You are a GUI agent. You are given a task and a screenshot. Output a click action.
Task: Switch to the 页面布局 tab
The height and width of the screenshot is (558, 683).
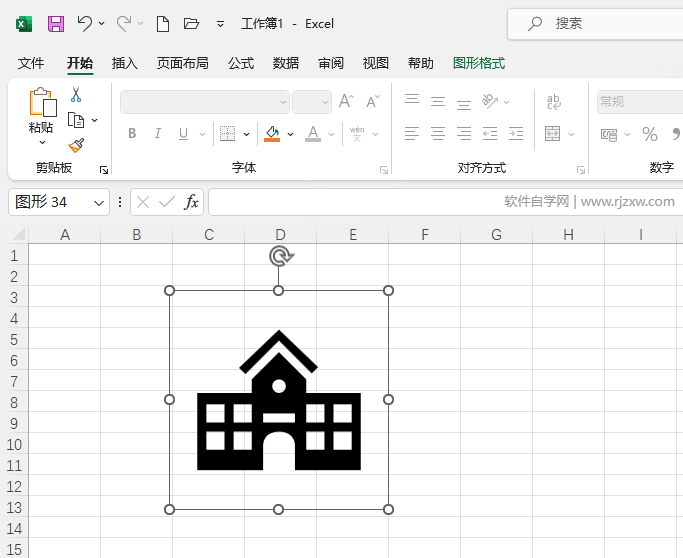tap(183, 64)
